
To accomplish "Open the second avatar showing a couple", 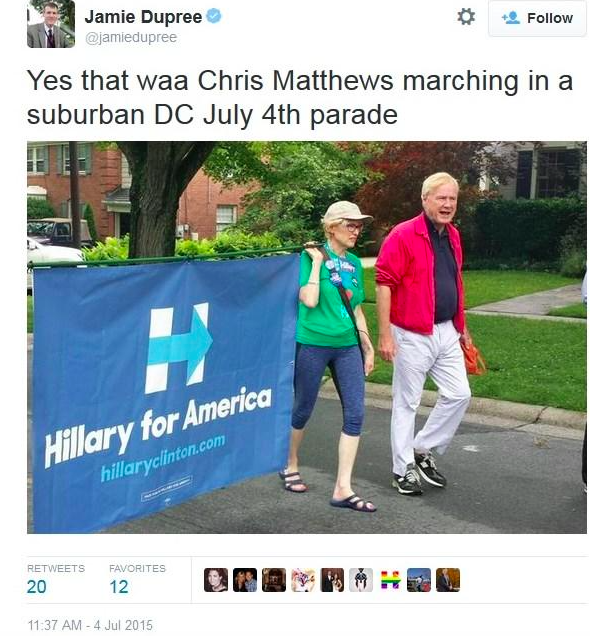I will click(x=245, y=580).
